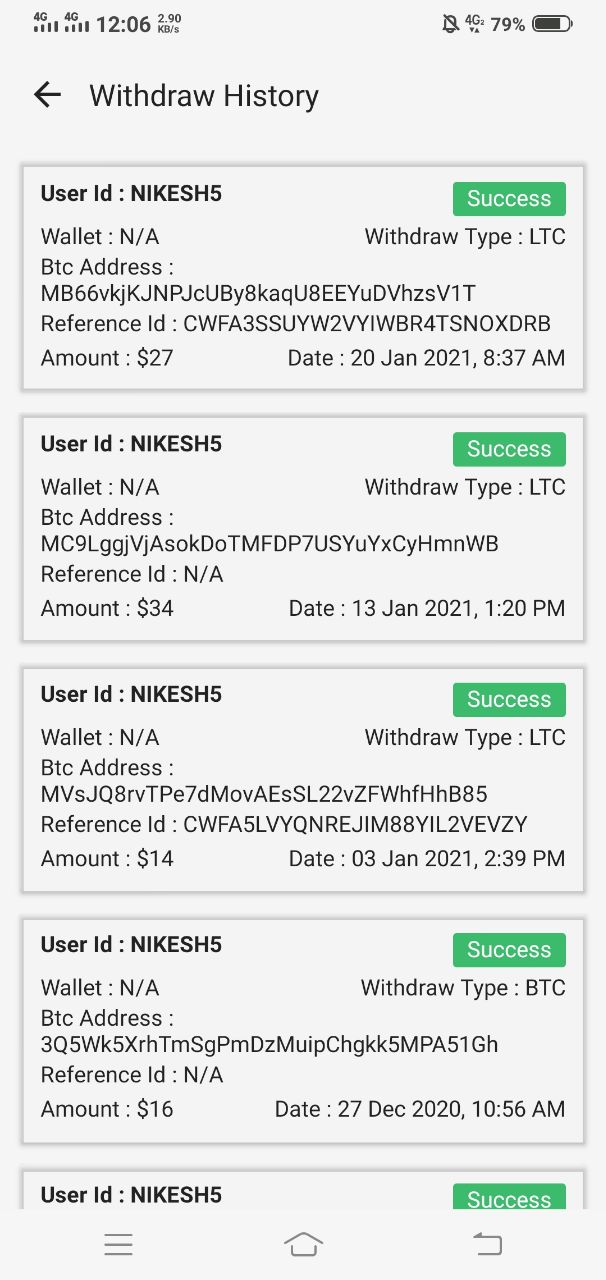Tap the back arrow icon
606x1280 pixels.
[47, 95]
